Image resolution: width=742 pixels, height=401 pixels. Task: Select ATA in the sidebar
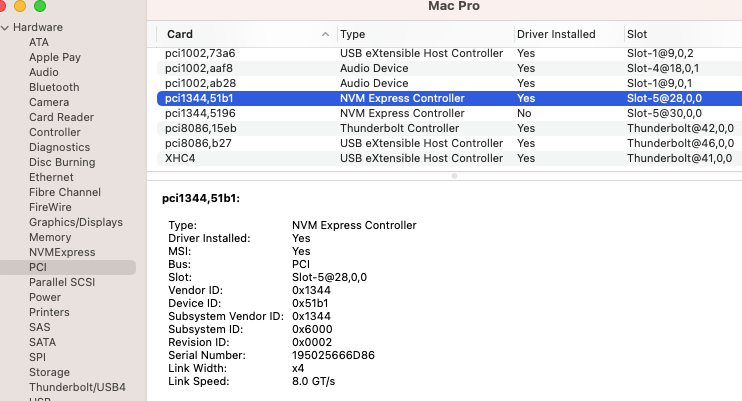tap(39, 42)
